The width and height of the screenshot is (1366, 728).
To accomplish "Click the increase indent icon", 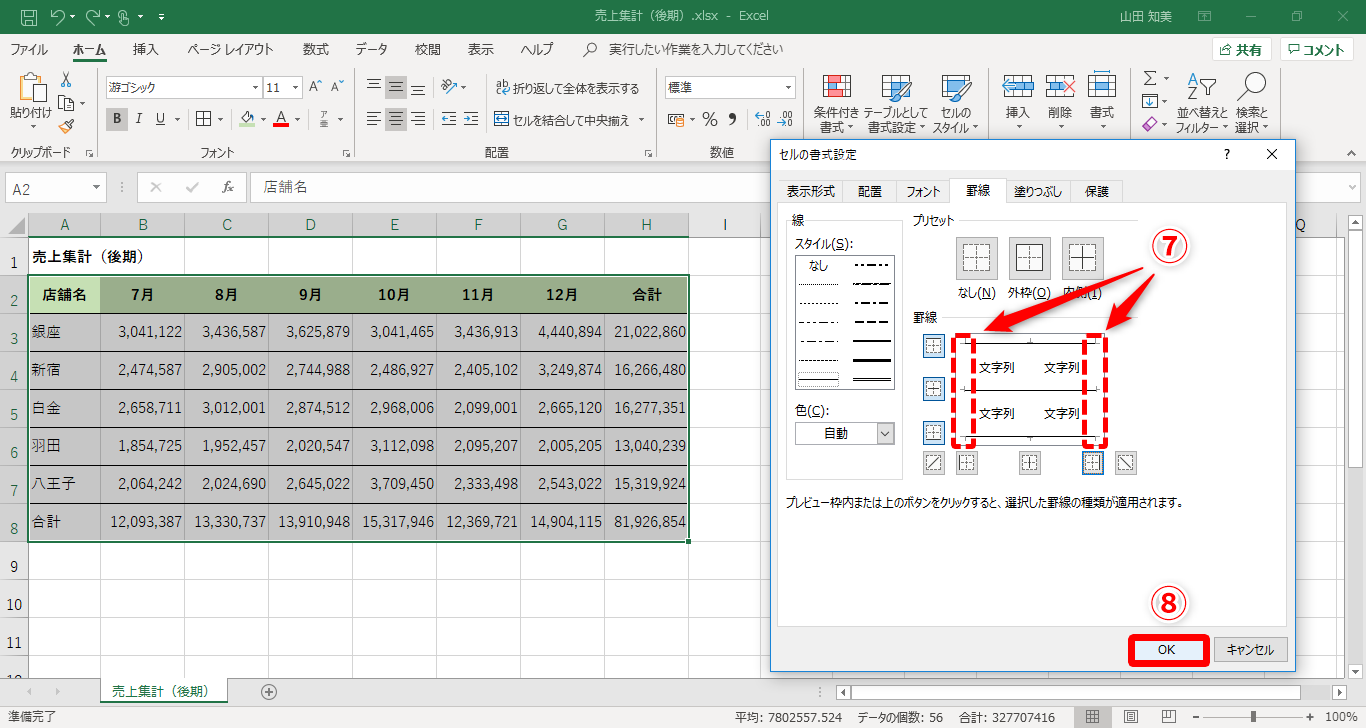I will click(x=470, y=120).
